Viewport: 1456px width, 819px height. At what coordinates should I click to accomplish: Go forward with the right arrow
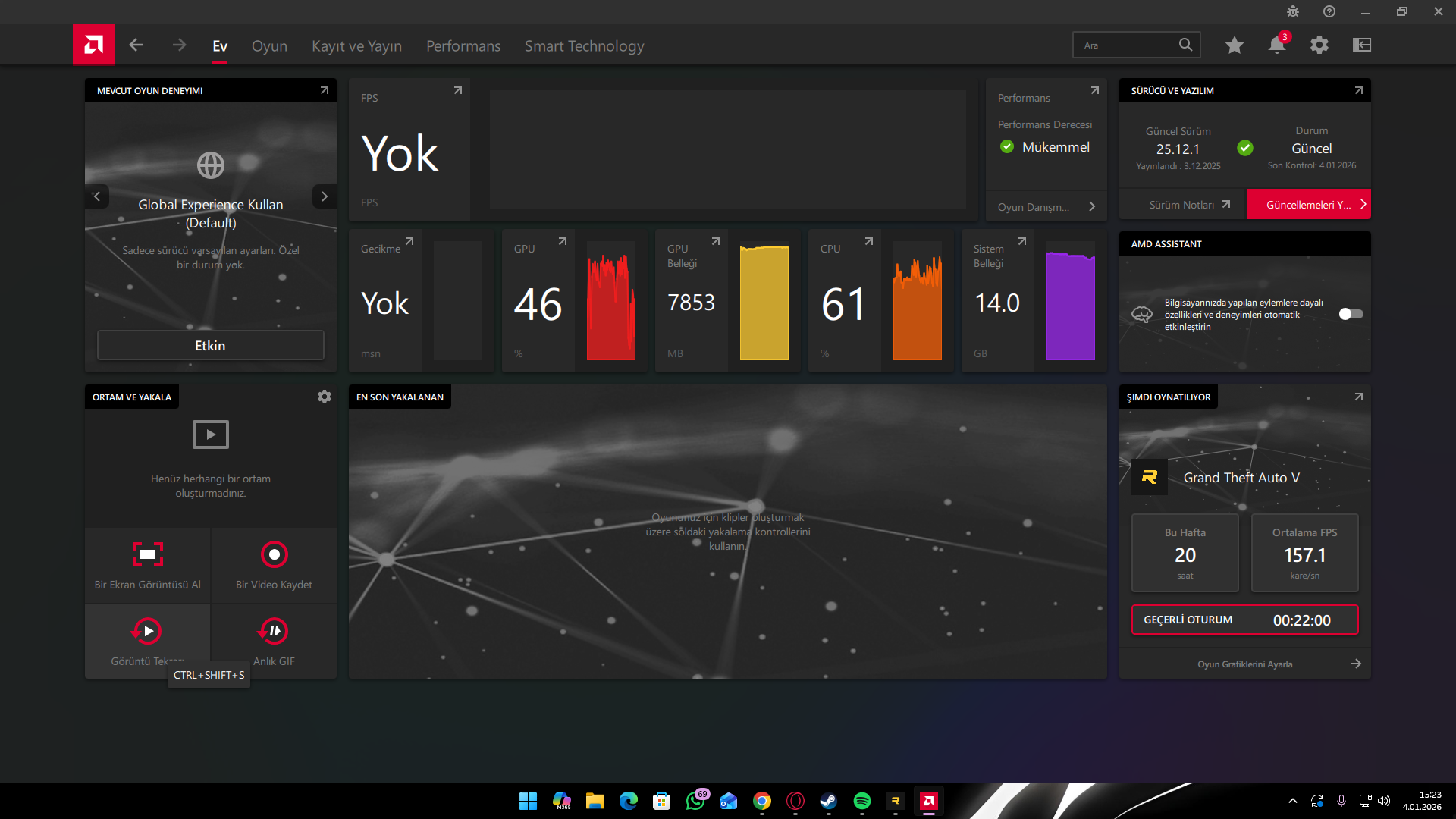click(x=179, y=45)
